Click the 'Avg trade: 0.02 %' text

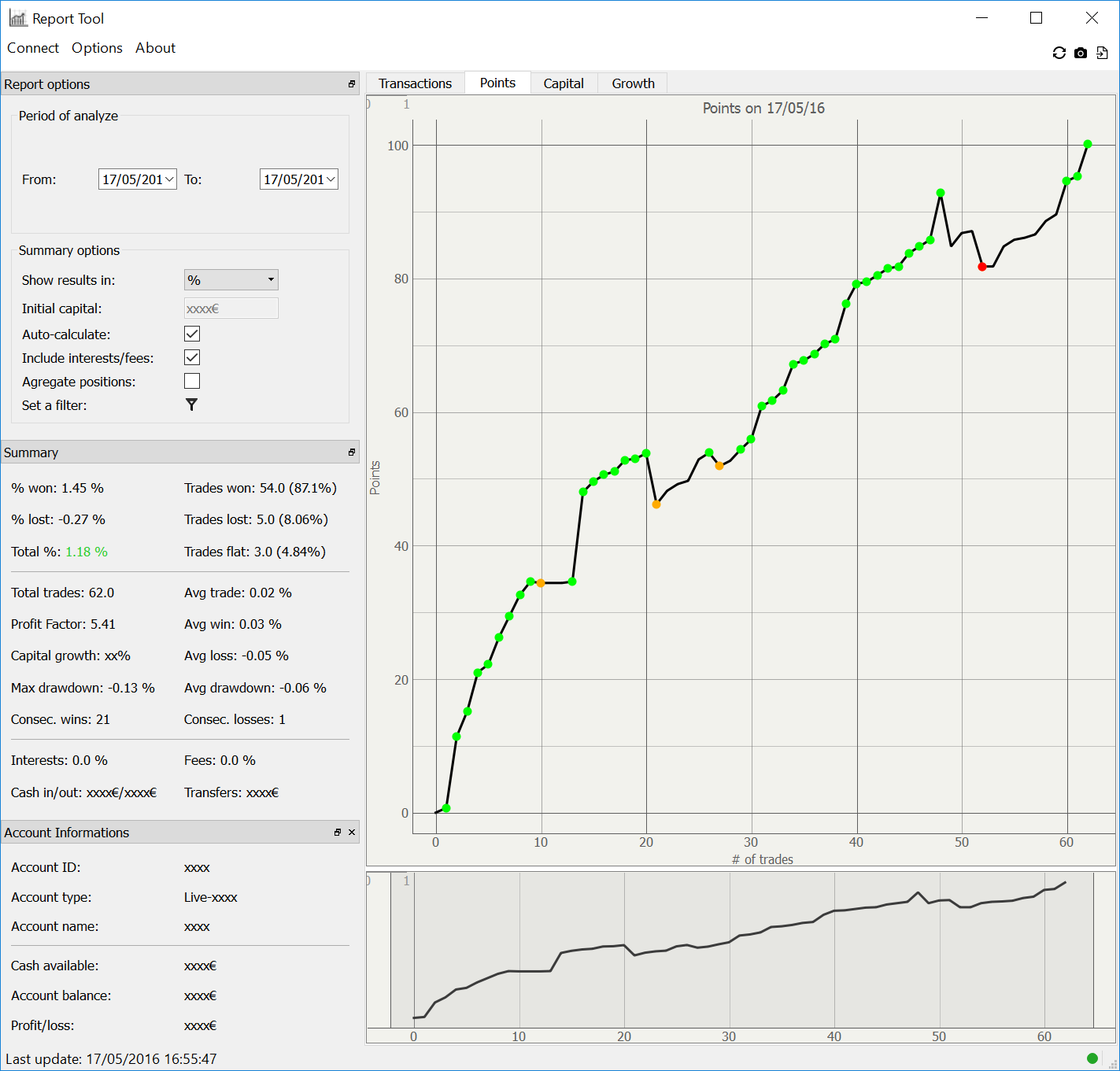pyautogui.click(x=238, y=593)
